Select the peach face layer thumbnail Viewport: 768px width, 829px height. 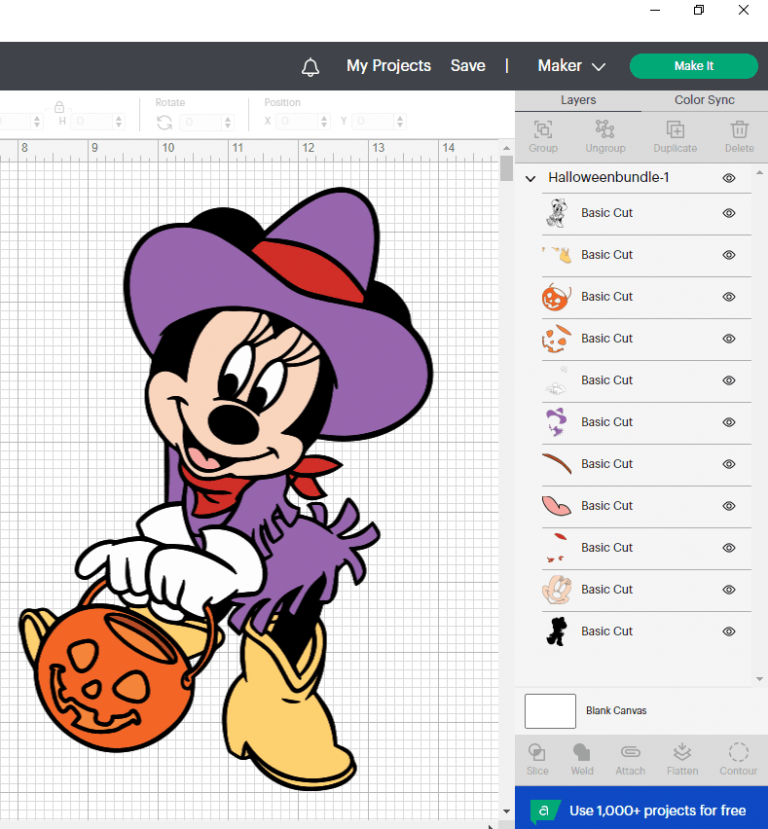click(556, 589)
